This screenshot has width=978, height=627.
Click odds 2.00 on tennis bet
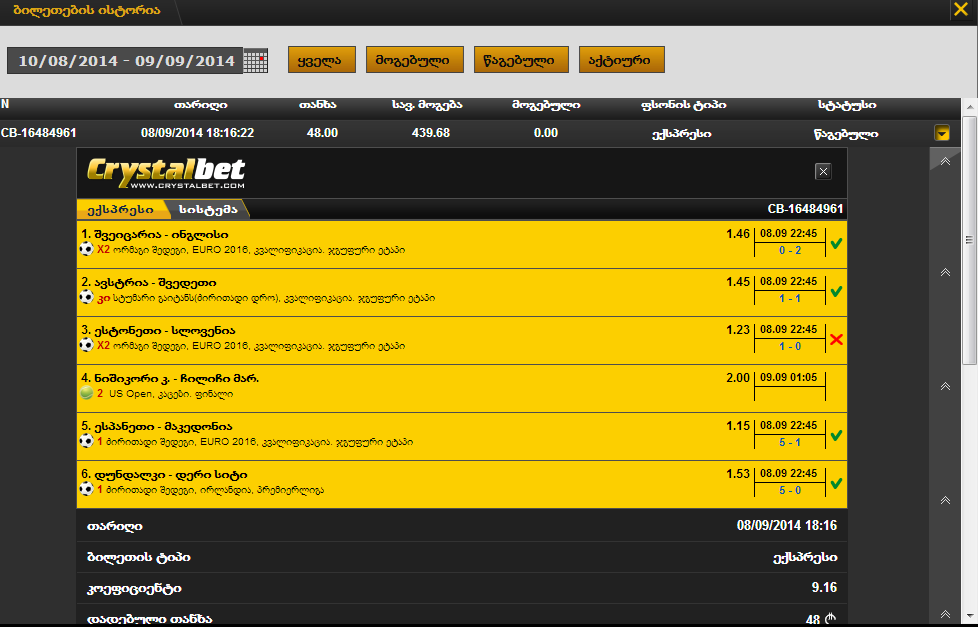pyautogui.click(x=738, y=377)
